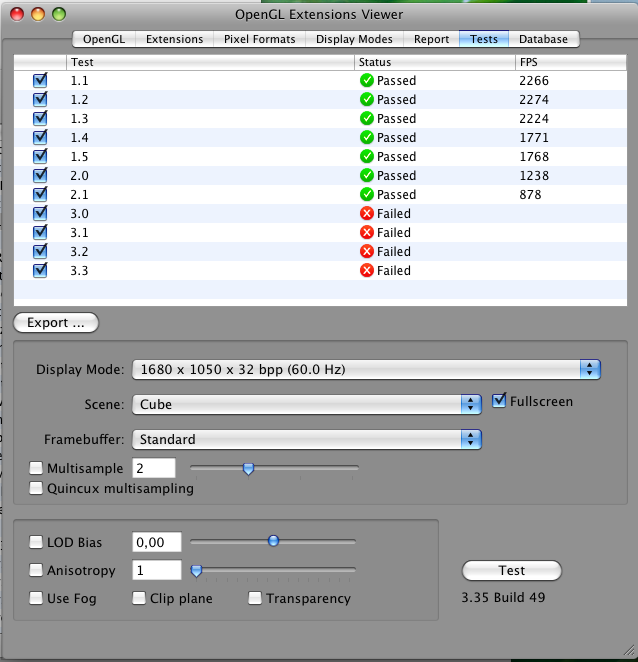
Task: Enable the LOD Bias checkbox
Action: pyautogui.click(x=36, y=542)
